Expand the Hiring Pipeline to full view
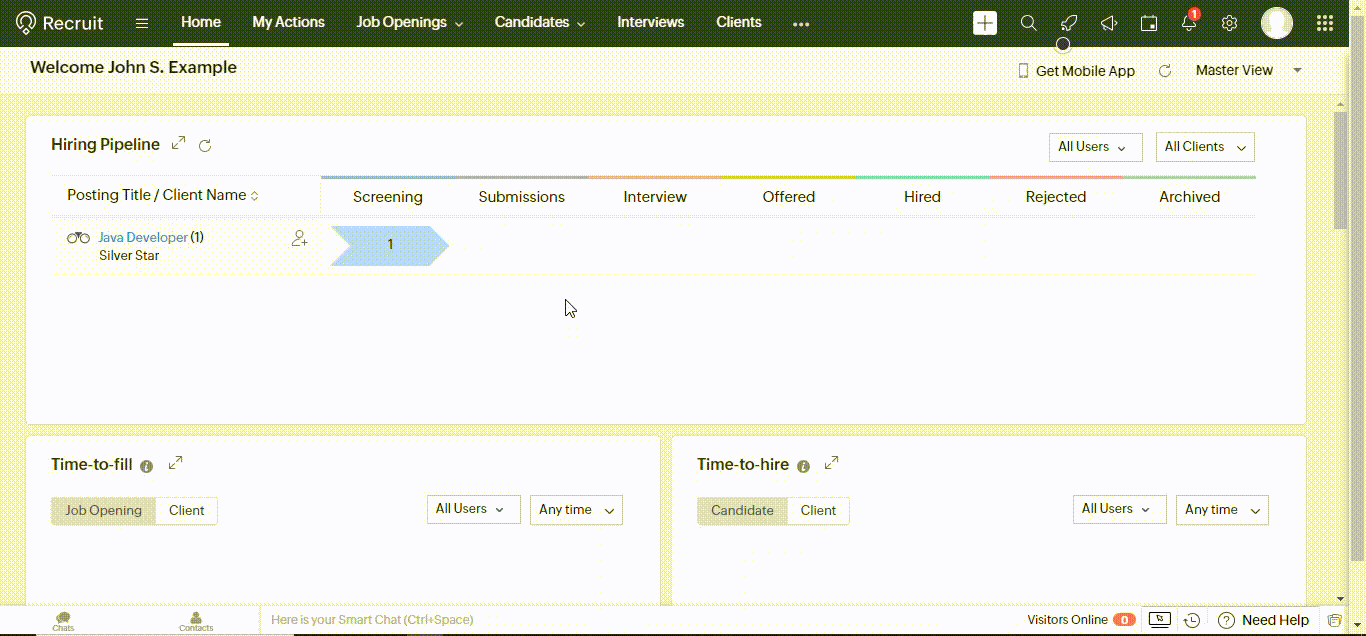Image resolution: width=1366 pixels, height=636 pixels. coord(178,143)
